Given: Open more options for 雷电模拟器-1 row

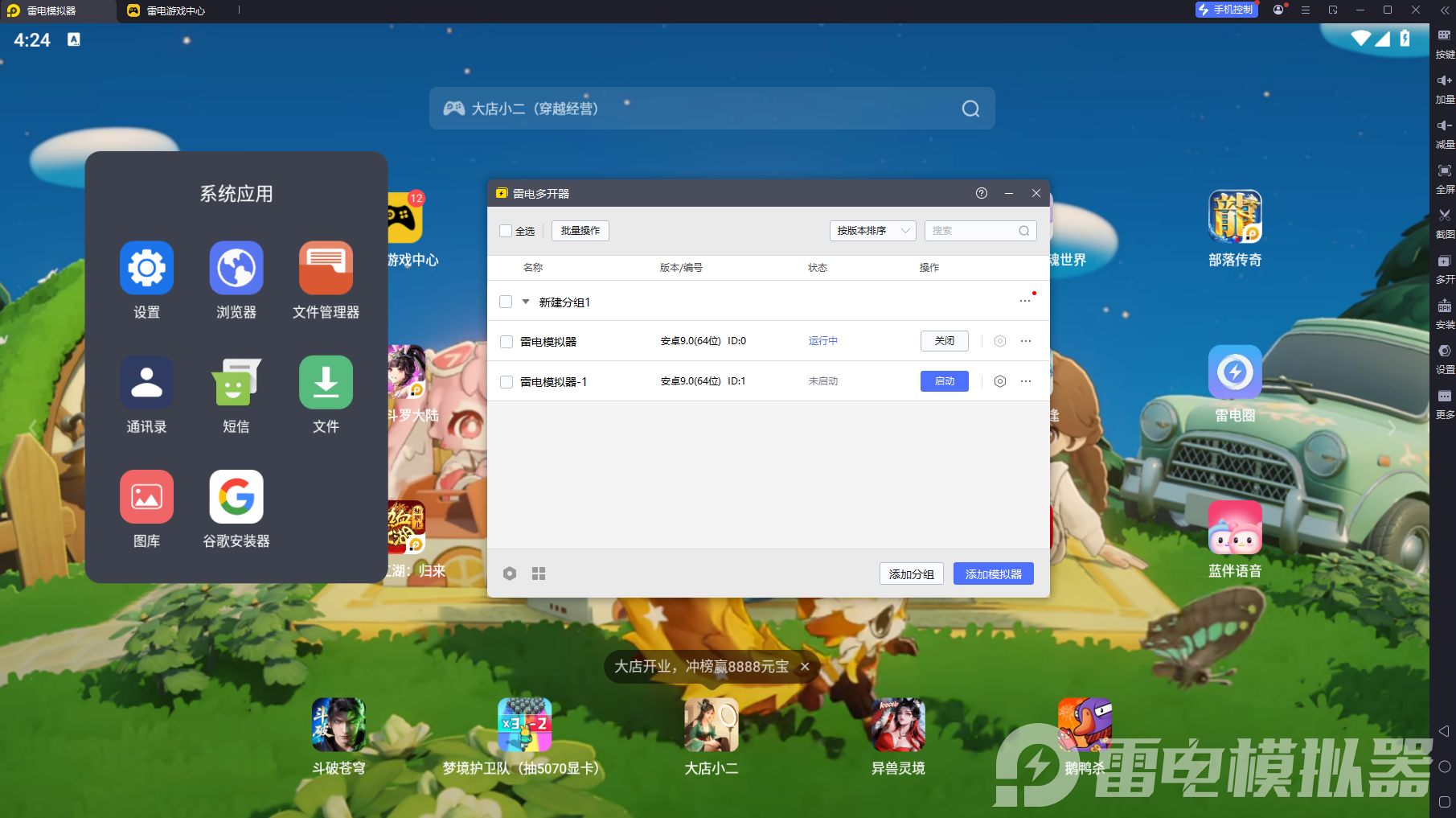Looking at the screenshot, I should 1026,381.
